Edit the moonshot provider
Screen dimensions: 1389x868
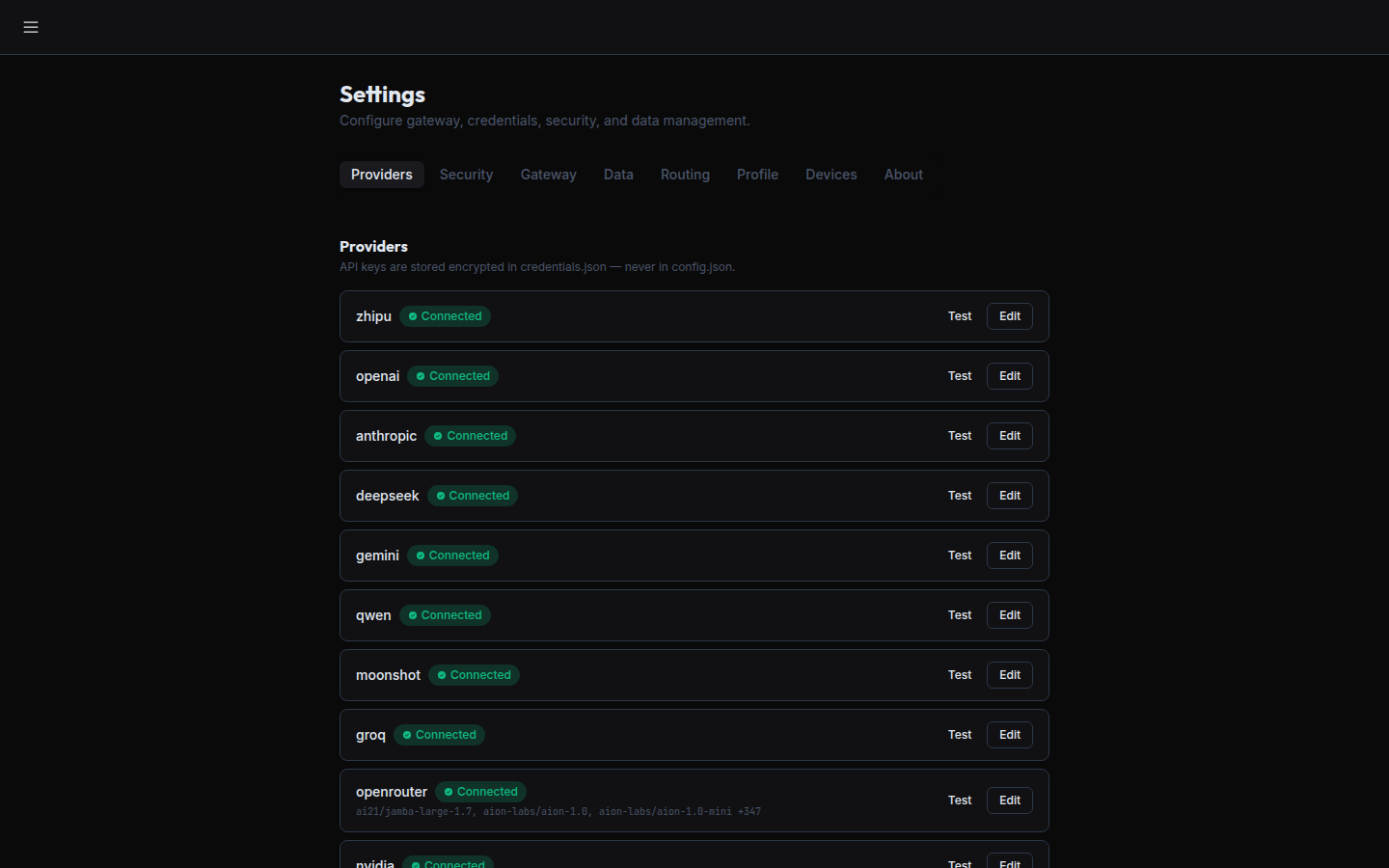click(1010, 675)
